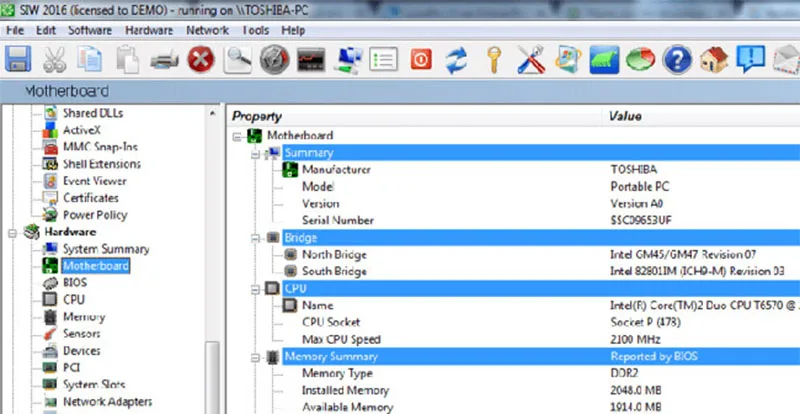This screenshot has width=800, height=414.
Task: Click the pie chart toolbar icon
Action: pos(641,59)
